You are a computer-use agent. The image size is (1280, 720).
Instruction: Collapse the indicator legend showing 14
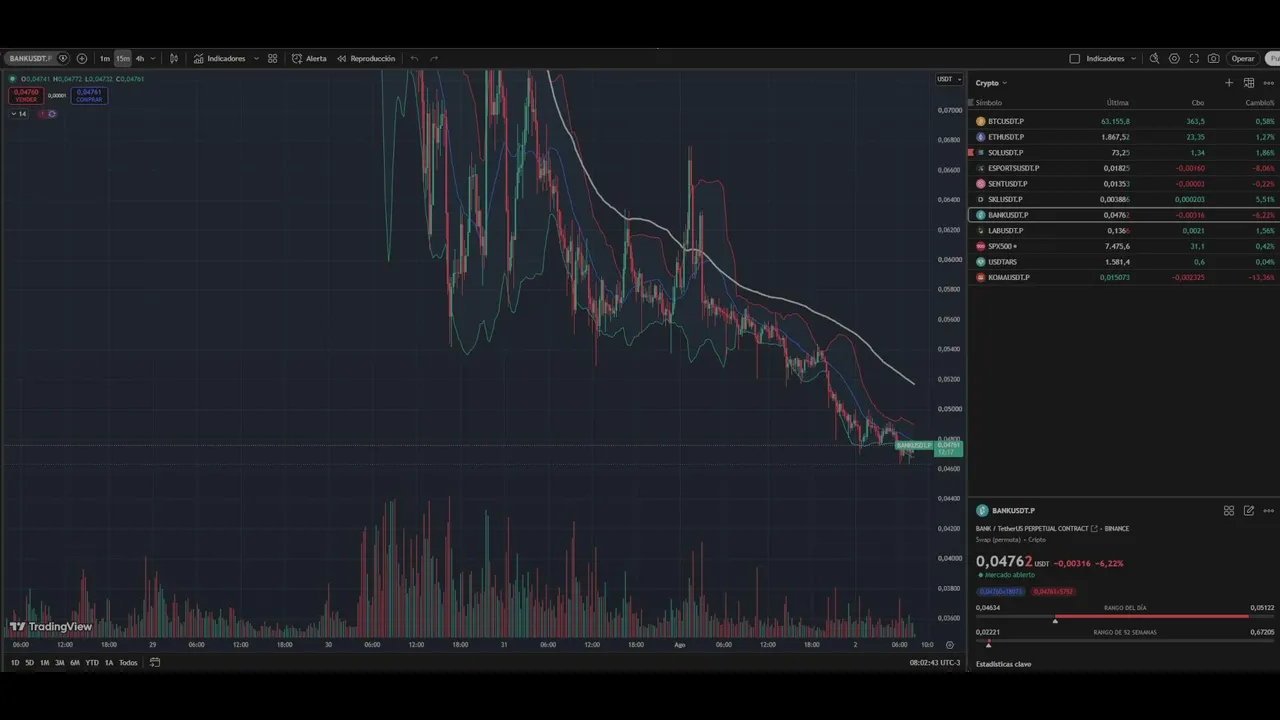(x=19, y=114)
